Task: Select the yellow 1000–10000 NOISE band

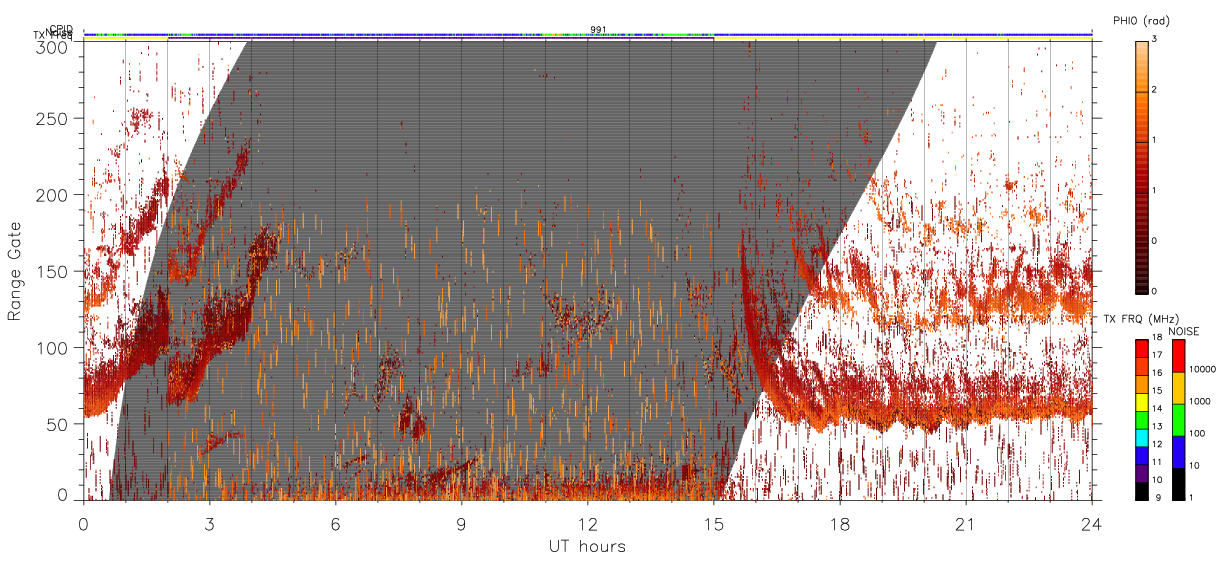Action: 1179,388
